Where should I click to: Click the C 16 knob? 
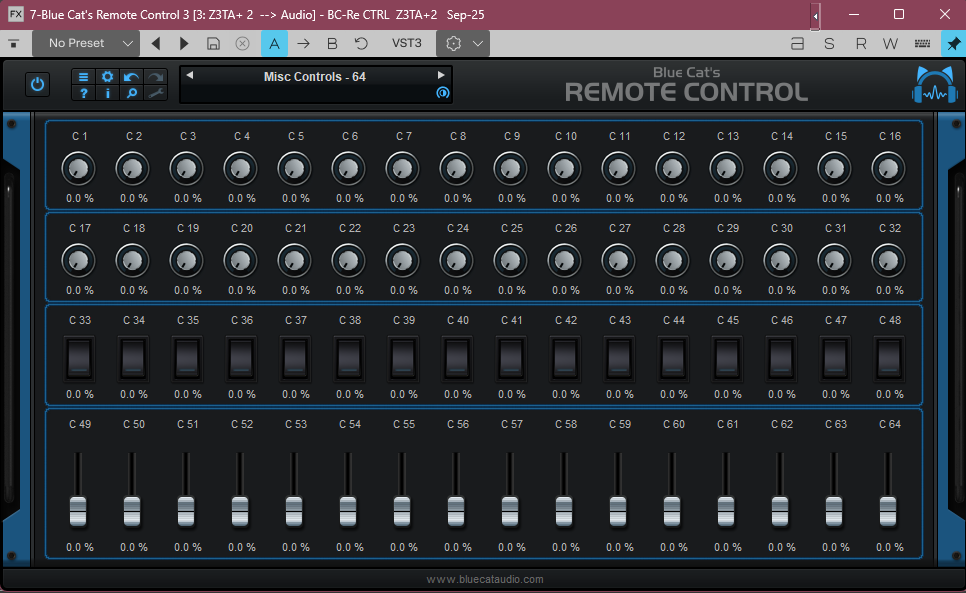pyautogui.click(x=888, y=169)
